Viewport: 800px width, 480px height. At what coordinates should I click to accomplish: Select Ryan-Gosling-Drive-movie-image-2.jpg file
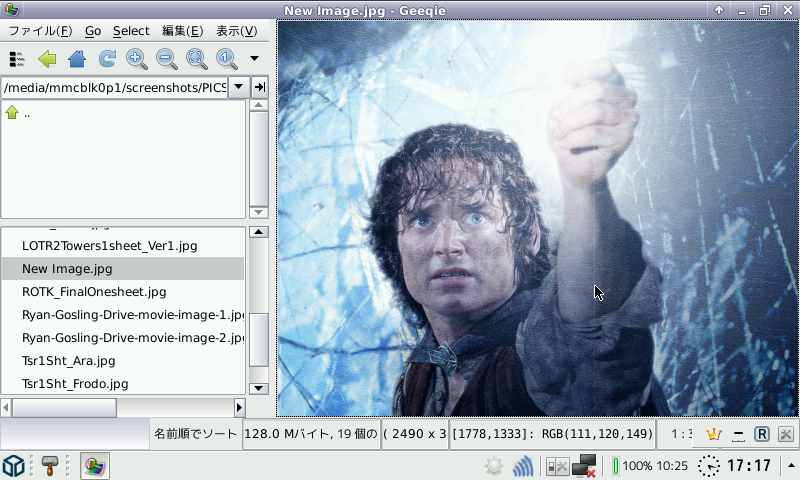pyautogui.click(x=123, y=338)
